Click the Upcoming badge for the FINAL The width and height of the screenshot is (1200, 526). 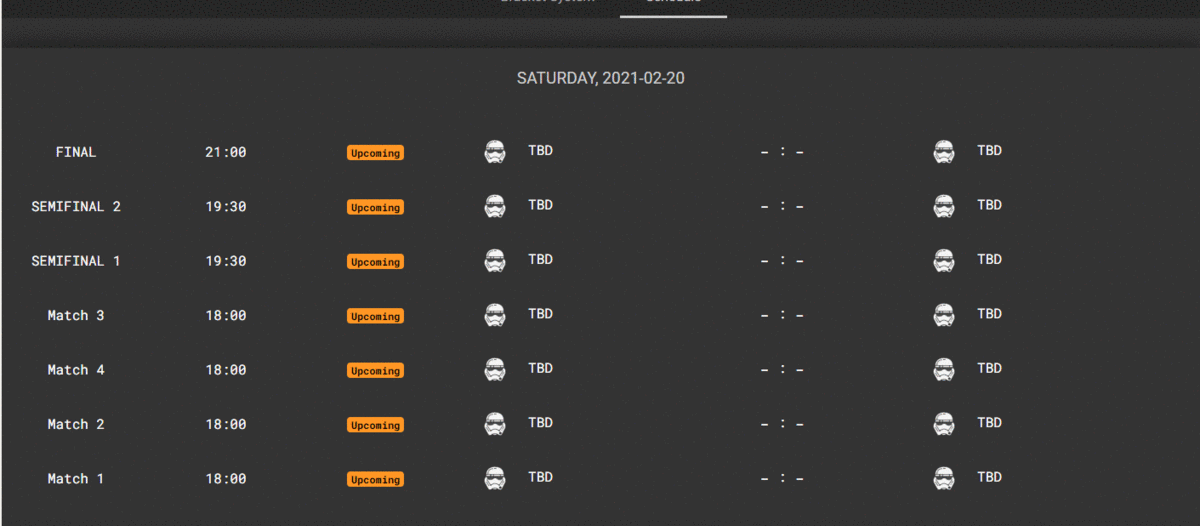pos(376,153)
